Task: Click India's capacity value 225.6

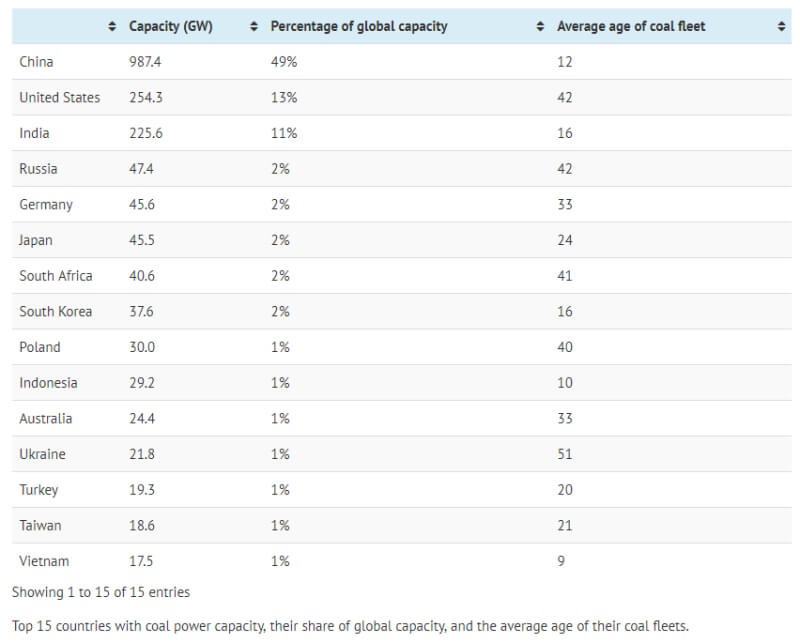Action: (x=145, y=133)
